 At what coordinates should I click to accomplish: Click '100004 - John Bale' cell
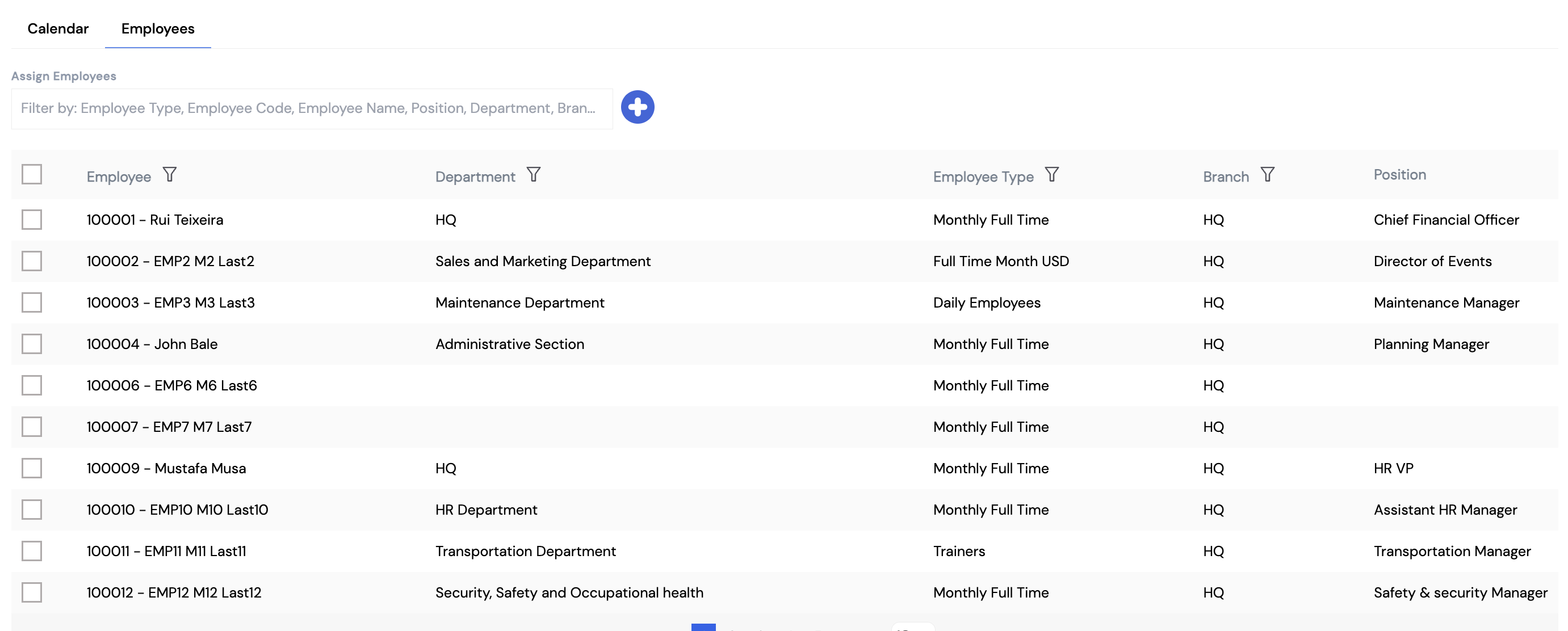pyautogui.click(x=152, y=344)
